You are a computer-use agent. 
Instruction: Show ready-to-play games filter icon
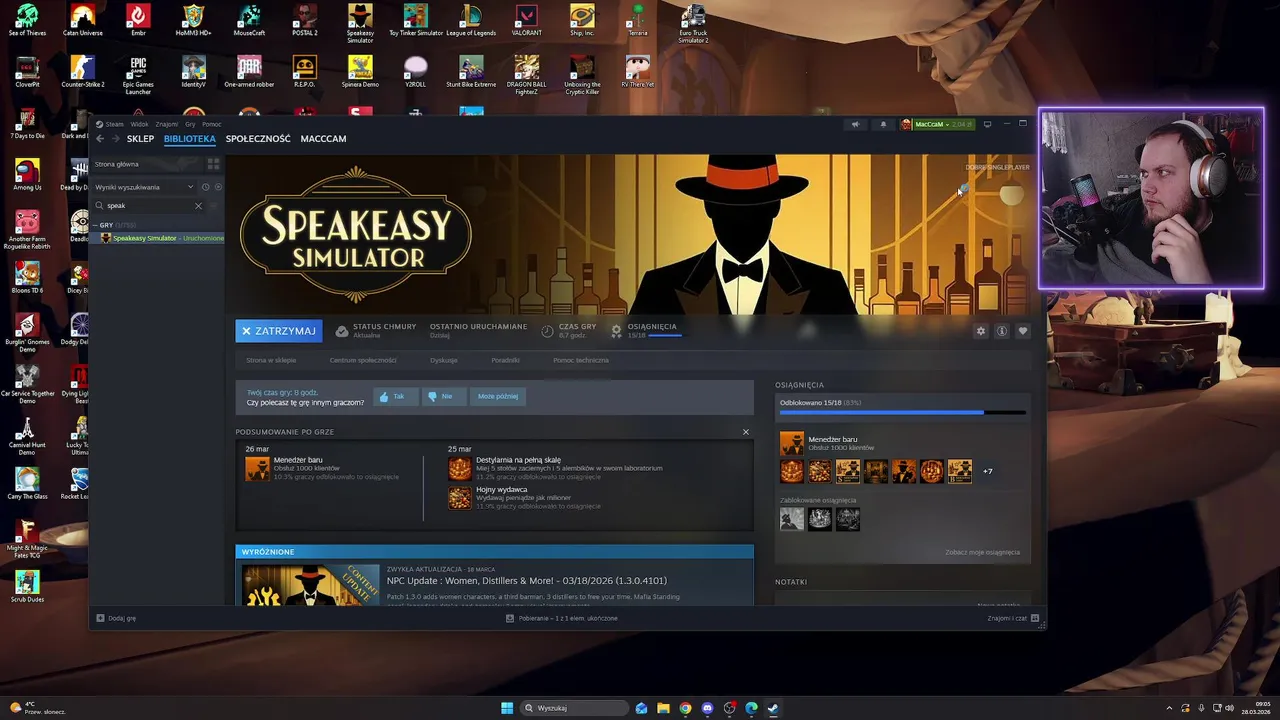[218, 187]
